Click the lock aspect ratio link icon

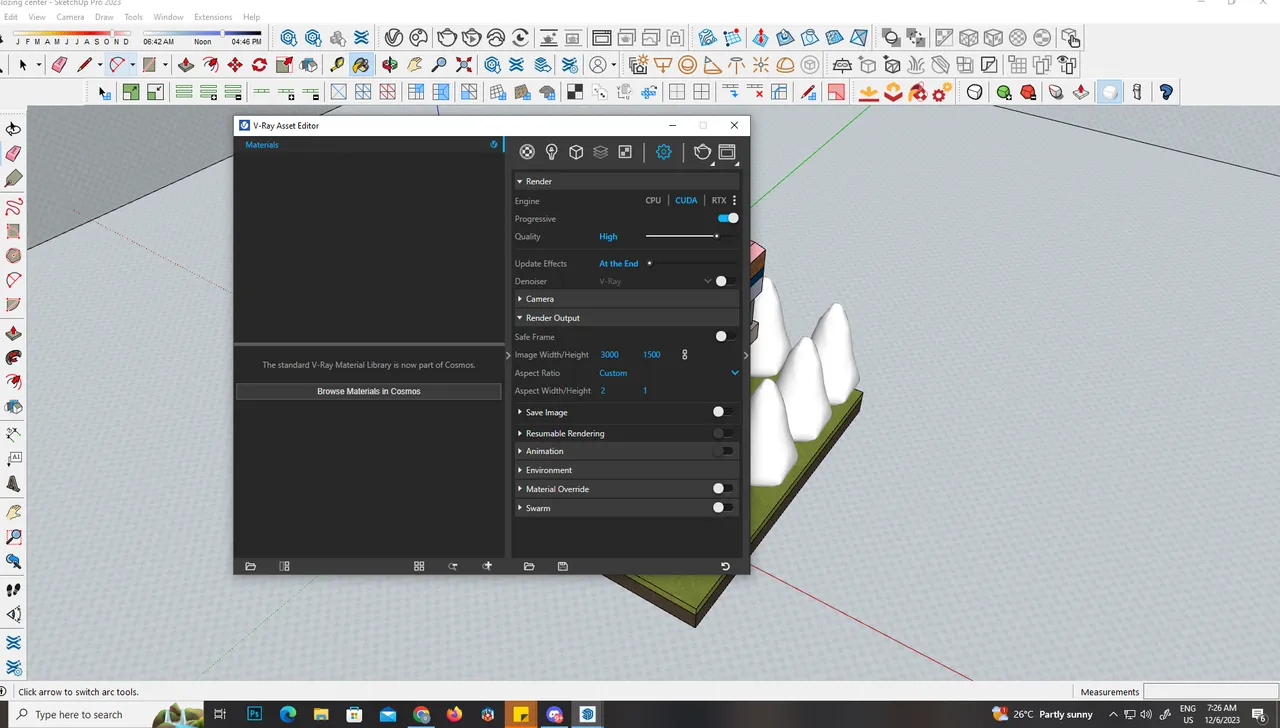tap(685, 355)
